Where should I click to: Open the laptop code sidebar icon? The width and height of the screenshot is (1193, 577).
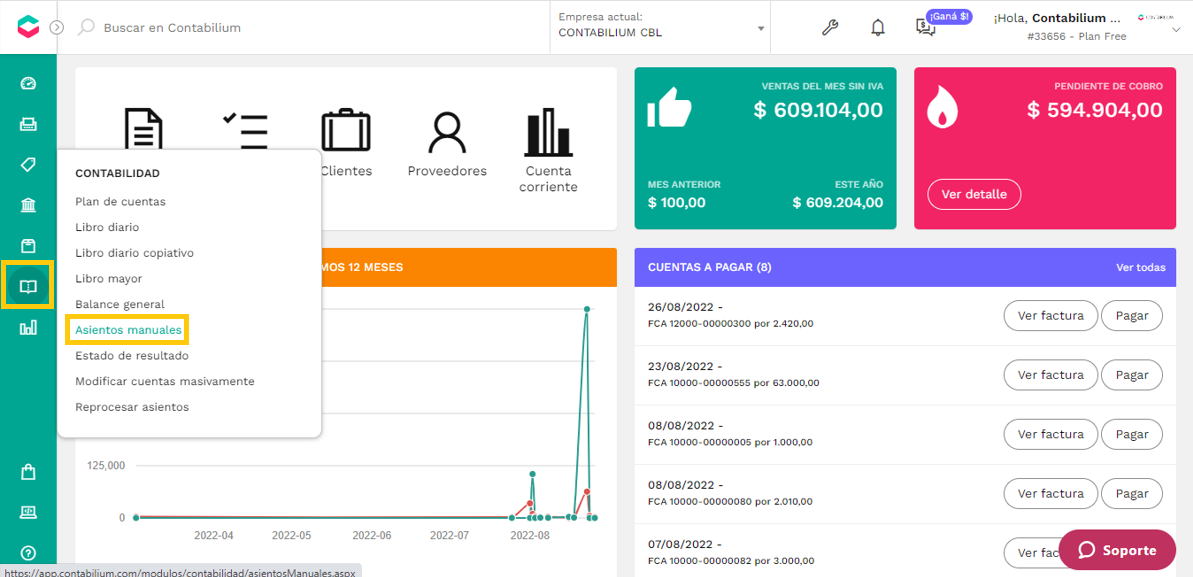(28, 512)
